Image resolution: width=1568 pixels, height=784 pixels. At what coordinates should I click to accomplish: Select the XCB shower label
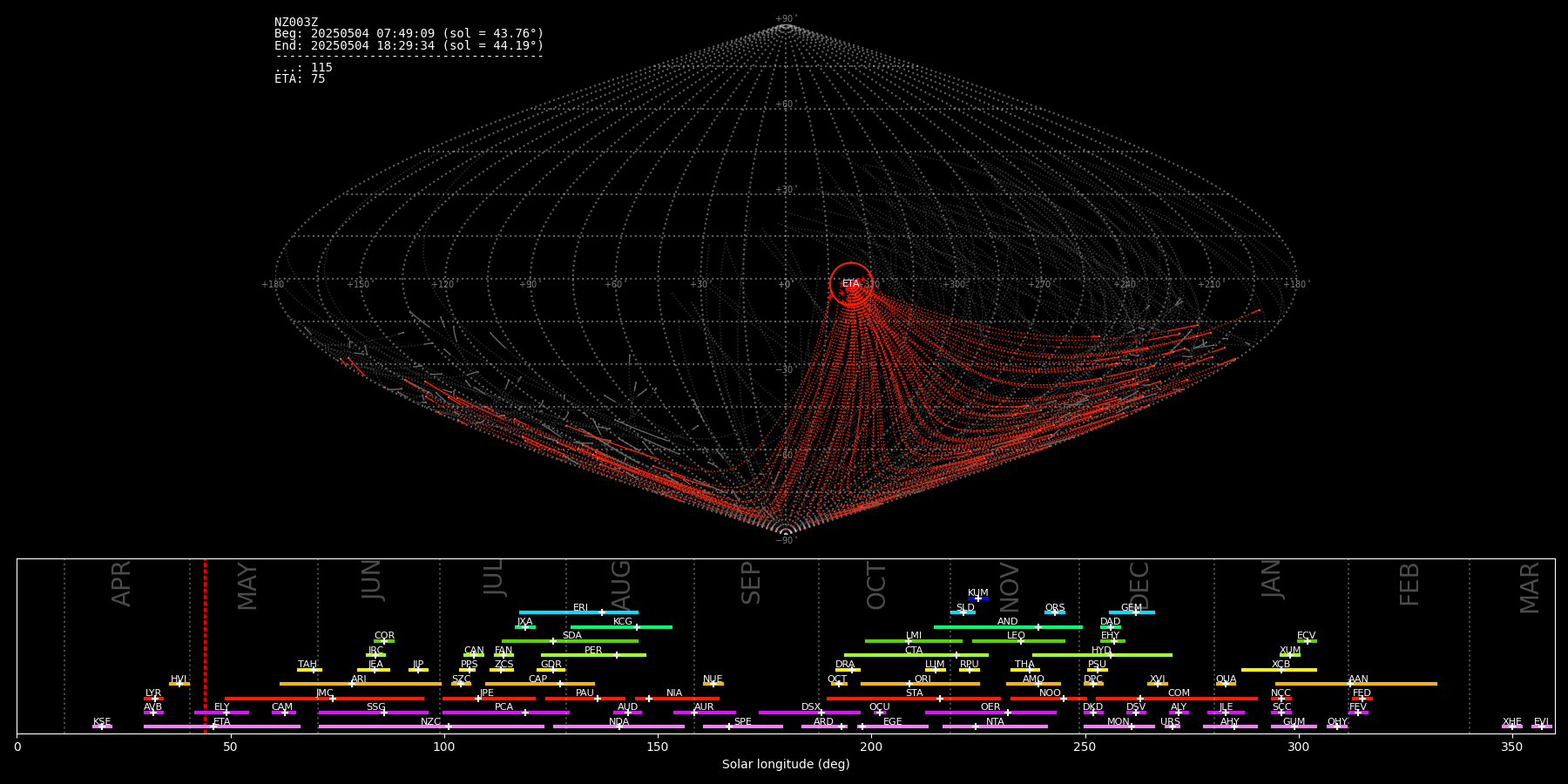tap(1281, 665)
